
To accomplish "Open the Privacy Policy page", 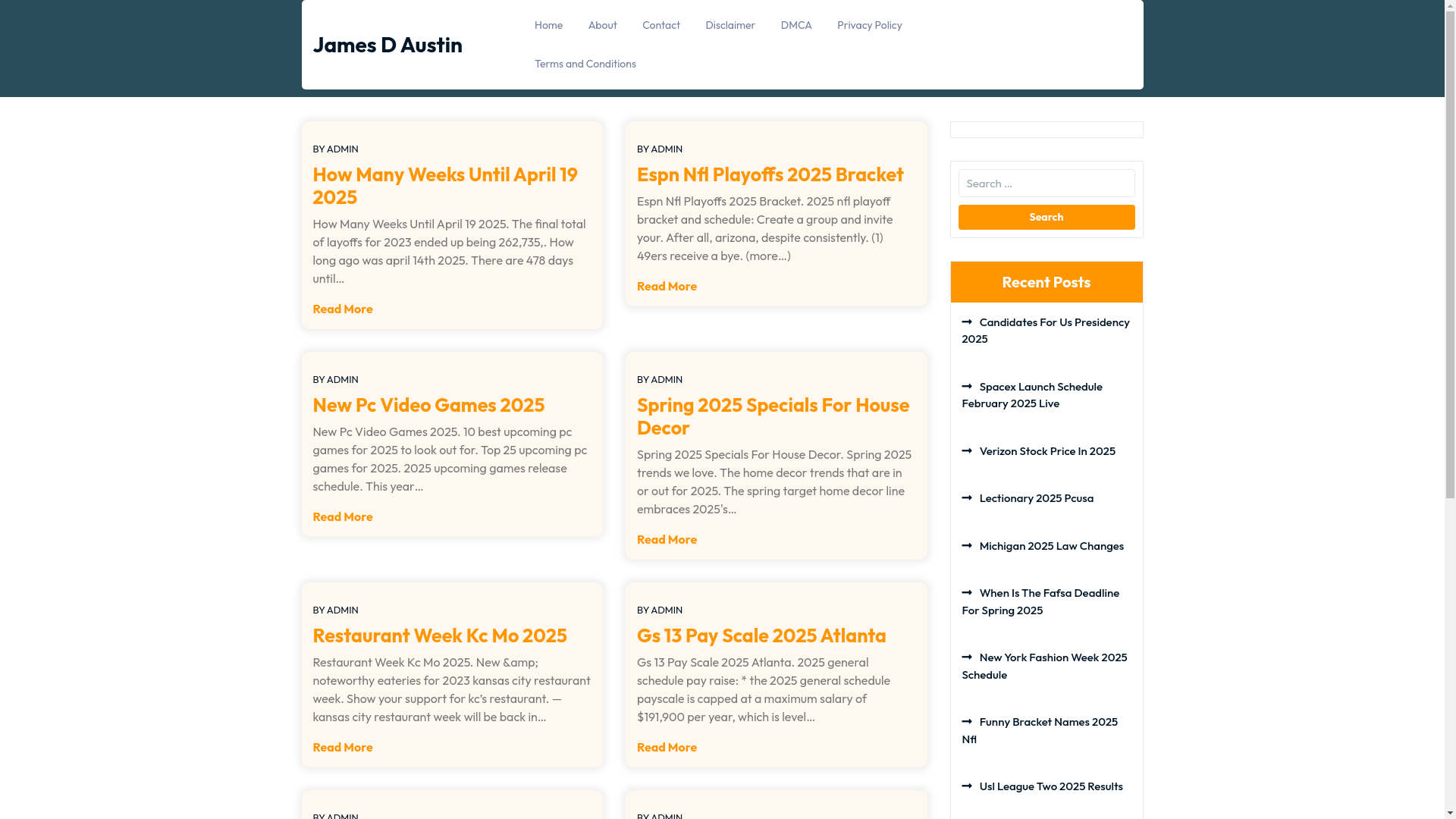I will tap(869, 25).
